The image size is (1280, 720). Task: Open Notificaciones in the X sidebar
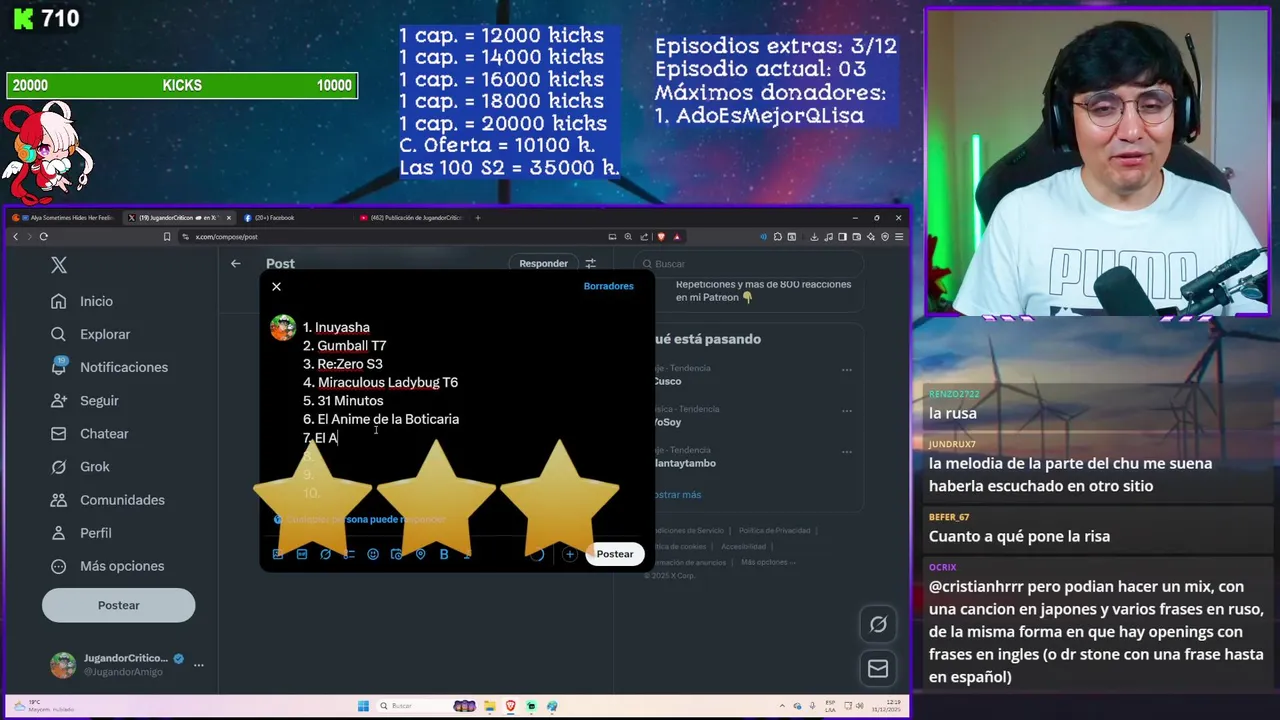(109, 367)
